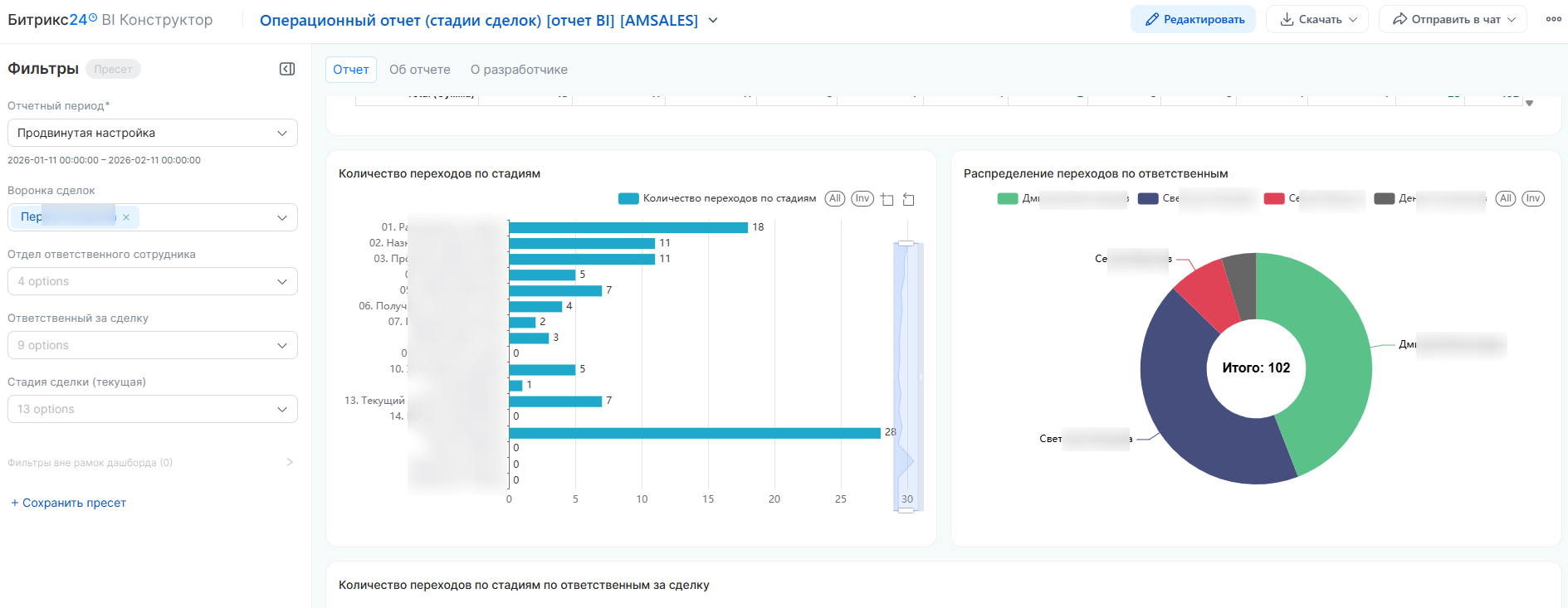1568x608 pixels.
Task: Open the Download menu
Action: tap(1317, 19)
